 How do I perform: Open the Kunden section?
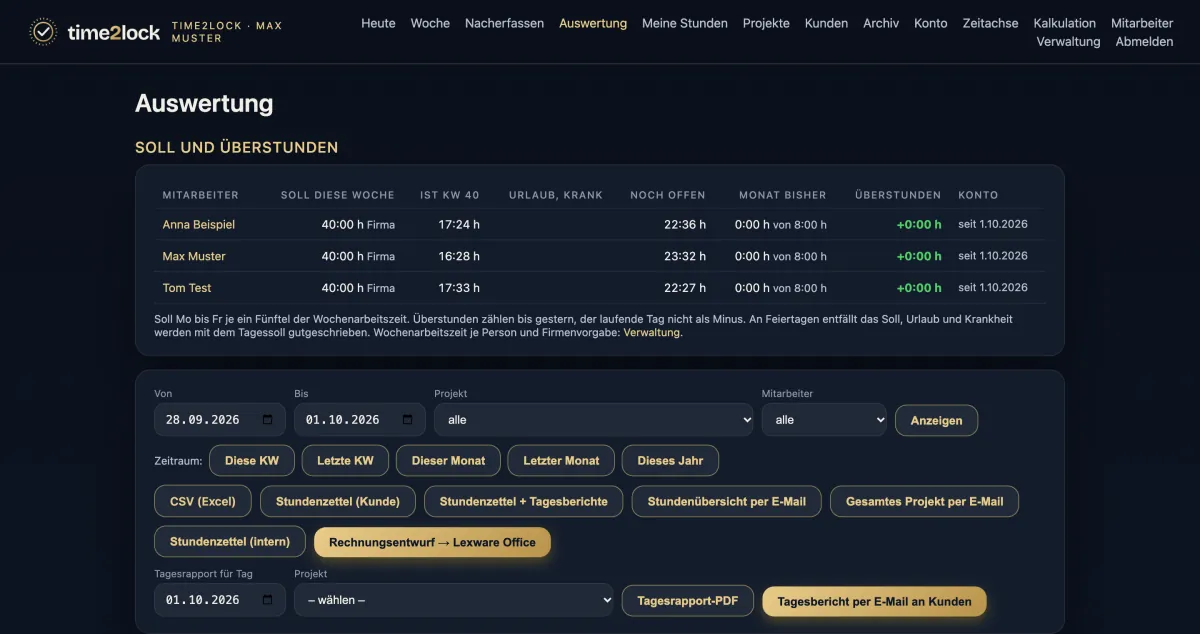coord(826,23)
